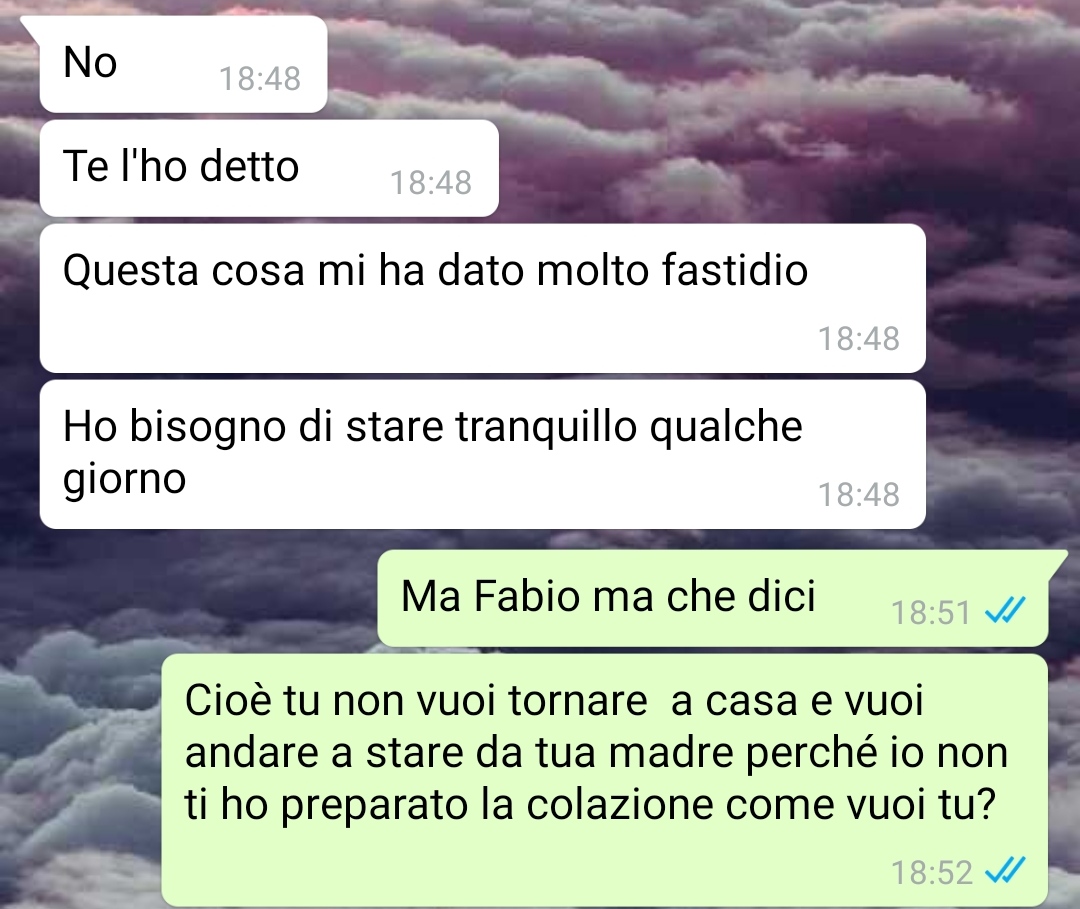Select the long green 'Cioè tu non vuoi tornare' message
Image resolution: width=1080 pixels, height=909 pixels.
(604, 780)
